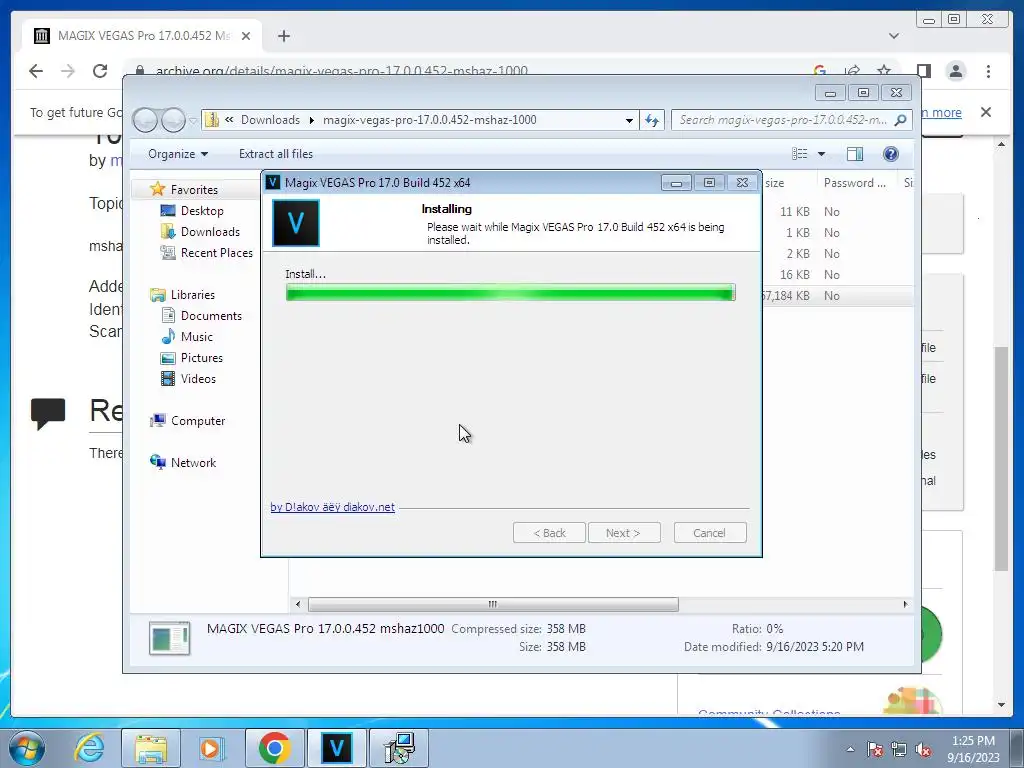Open Explorer help icon
The image size is (1024, 768).
pyautogui.click(x=891, y=154)
